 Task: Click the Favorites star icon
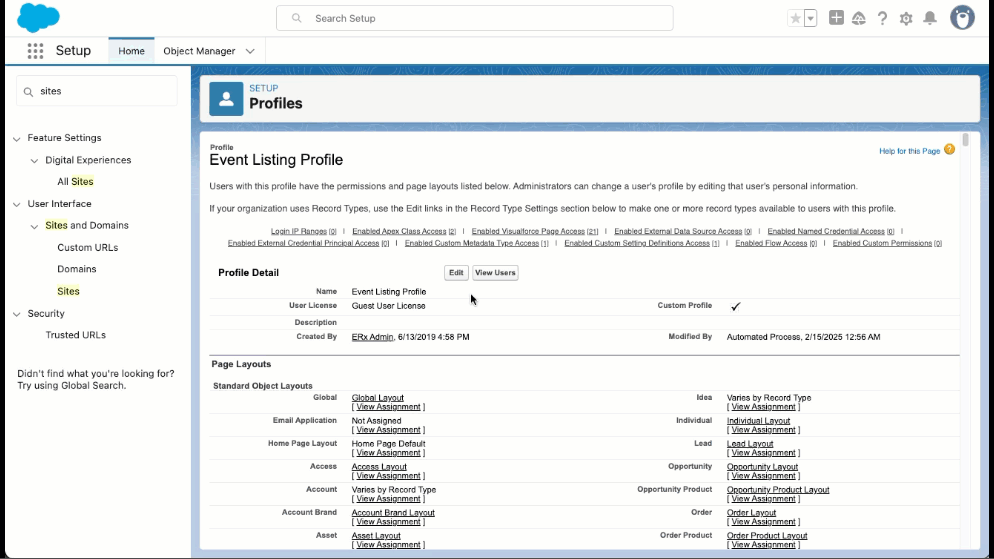click(795, 18)
